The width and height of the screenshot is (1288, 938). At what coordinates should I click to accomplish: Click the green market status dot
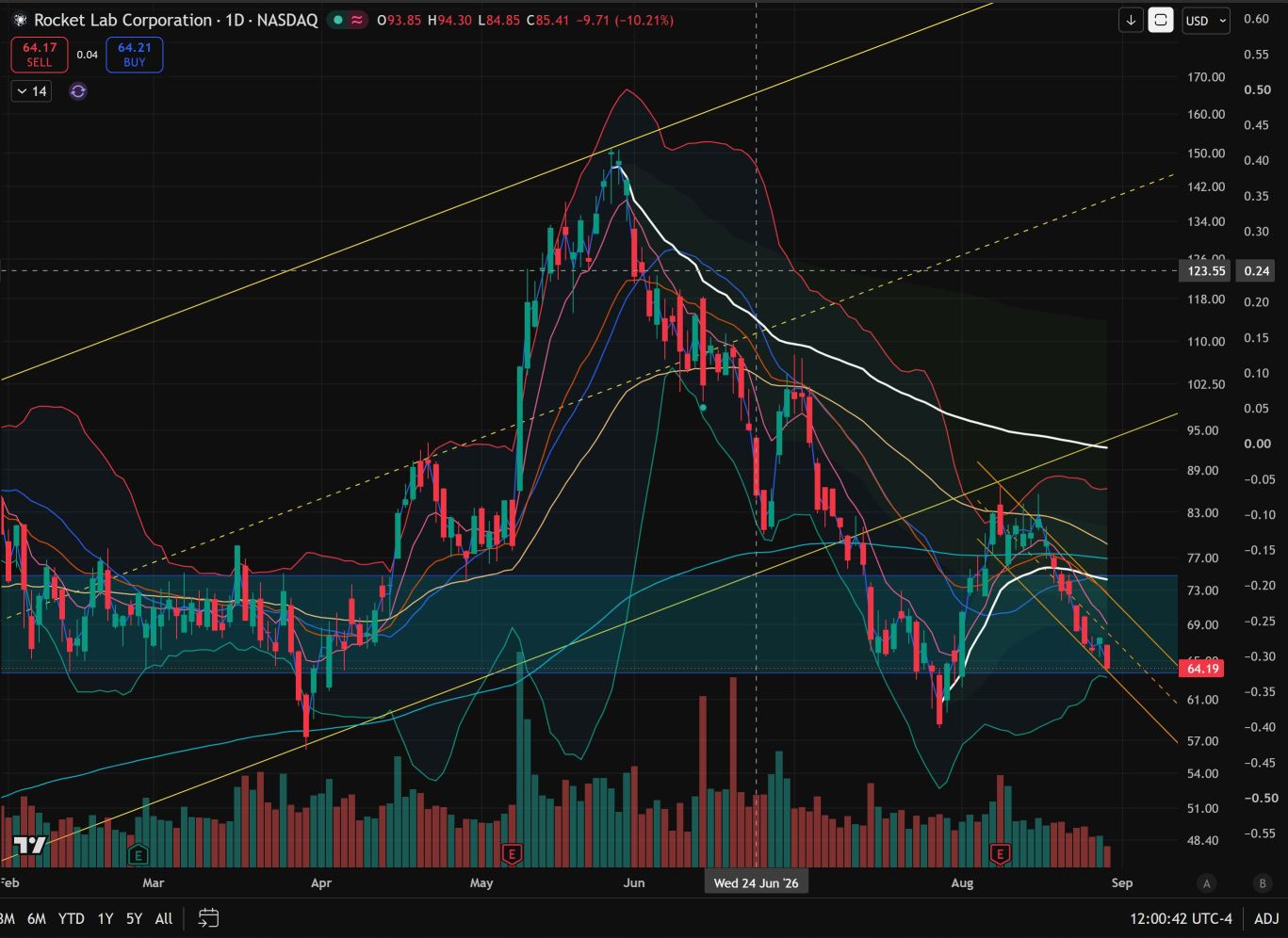(x=337, y=20)
